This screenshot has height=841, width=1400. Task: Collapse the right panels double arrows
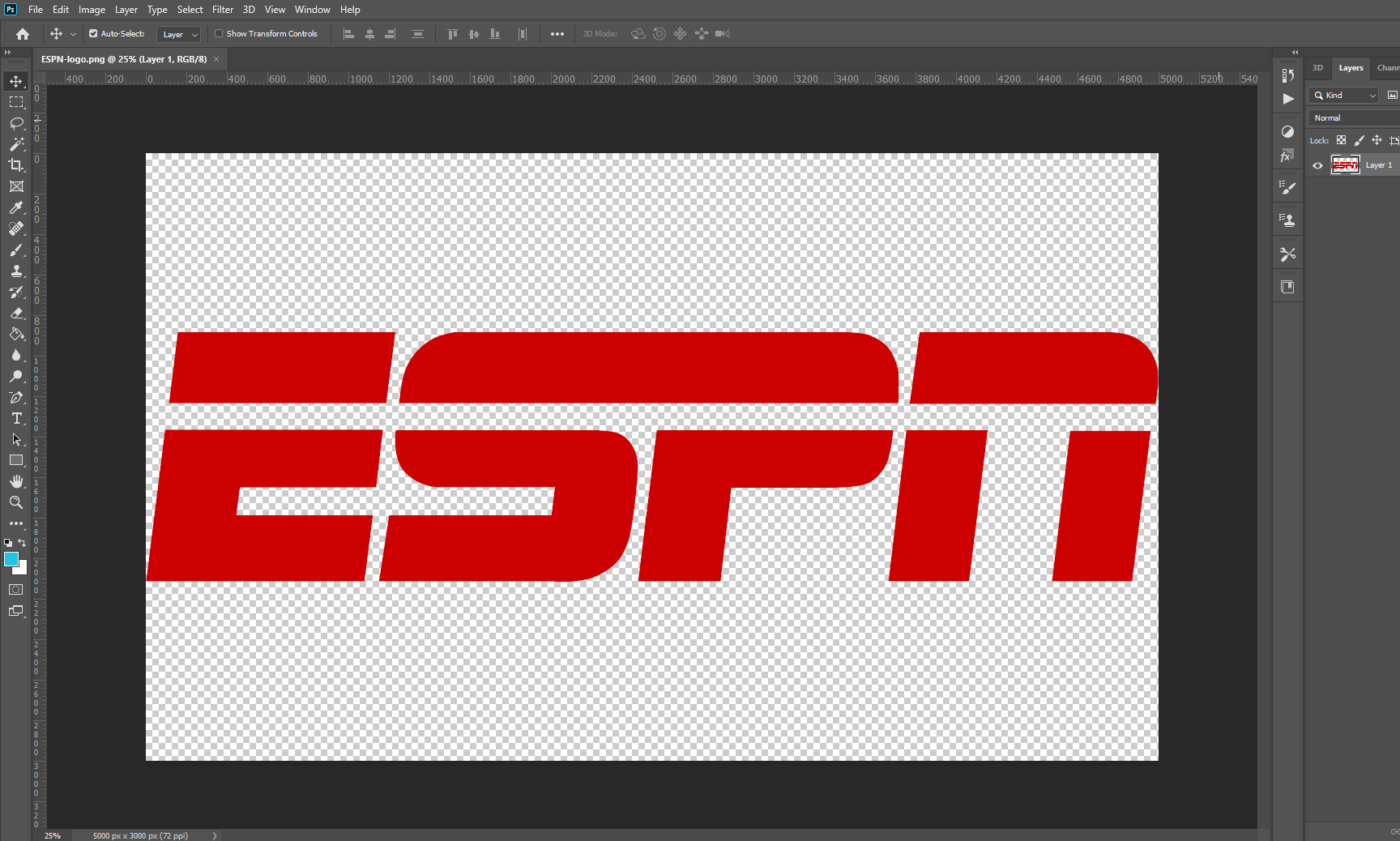click(1295, 52)
